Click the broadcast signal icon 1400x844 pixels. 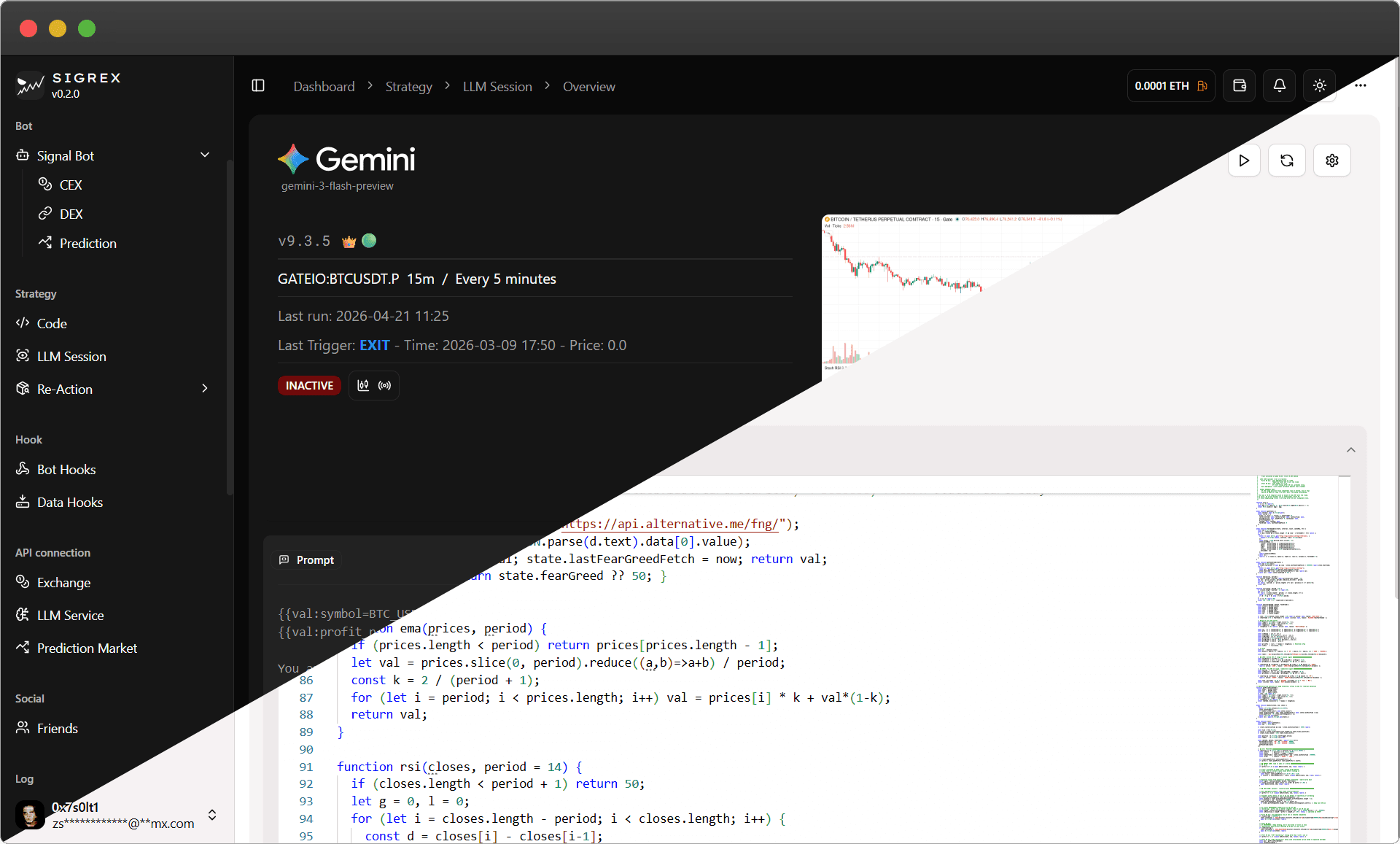click(385, 385)
